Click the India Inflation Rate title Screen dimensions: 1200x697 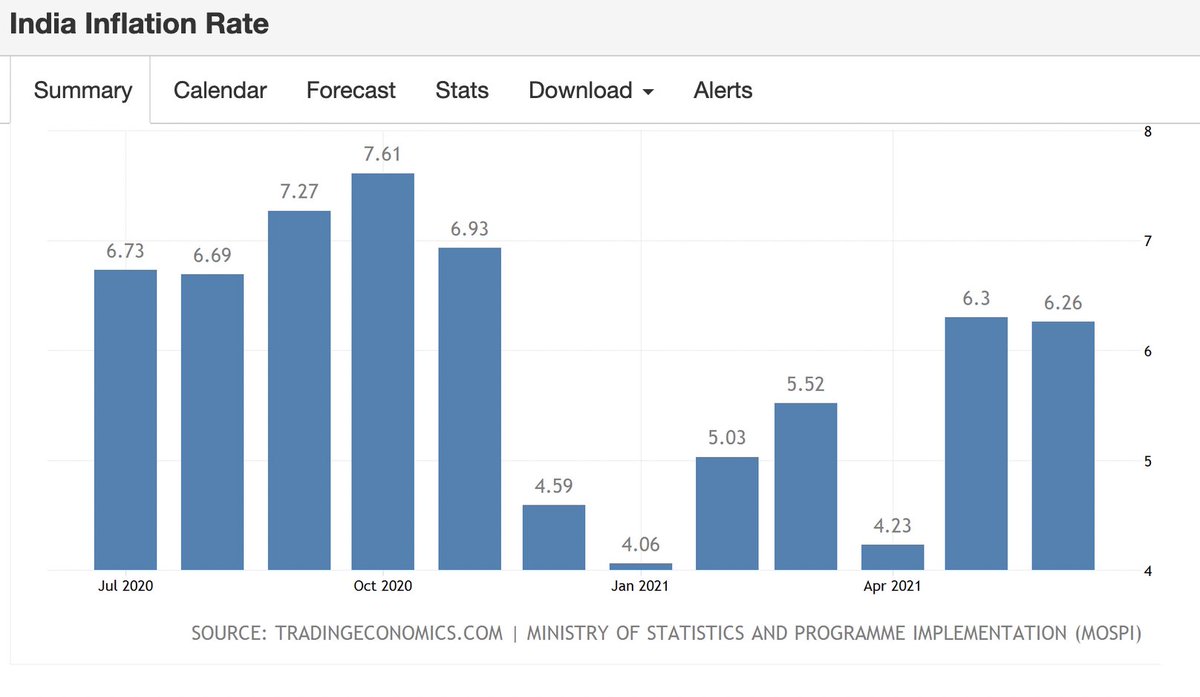(x=138, y=23)
